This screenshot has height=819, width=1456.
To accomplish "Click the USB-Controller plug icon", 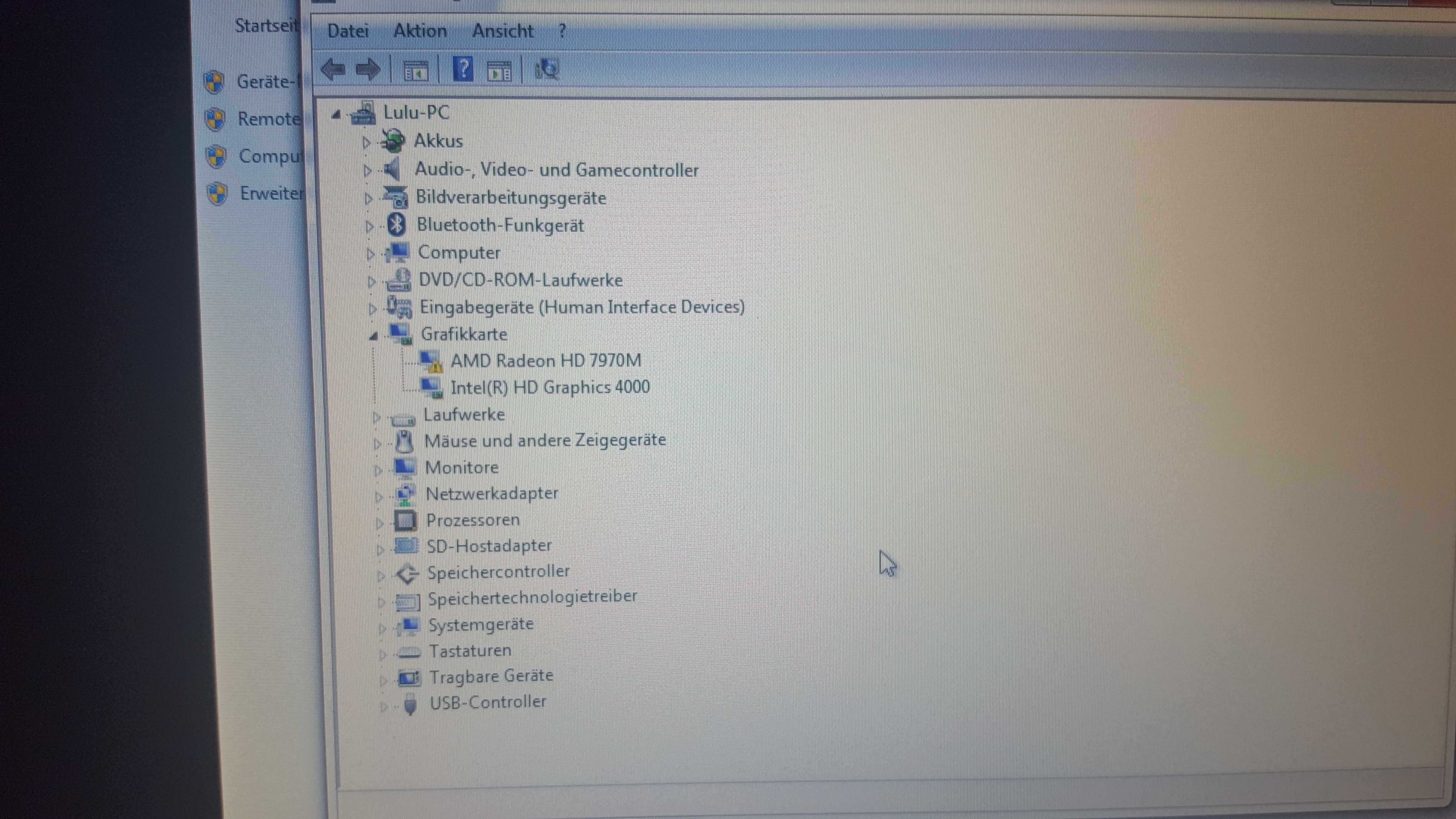I will [x=411, y=704].
